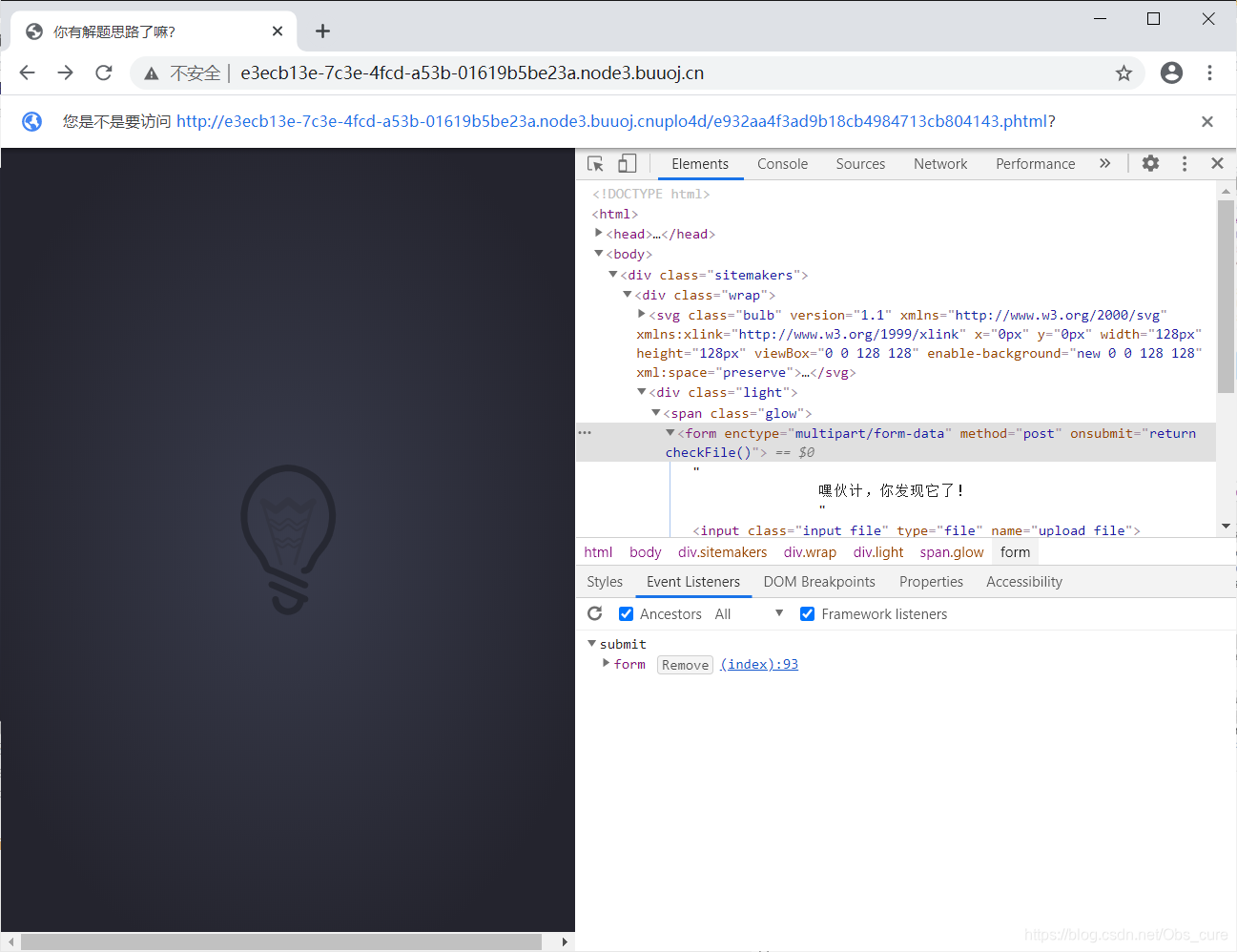Expand the form listener entry

pyautogui.click(x=607, y=664)
